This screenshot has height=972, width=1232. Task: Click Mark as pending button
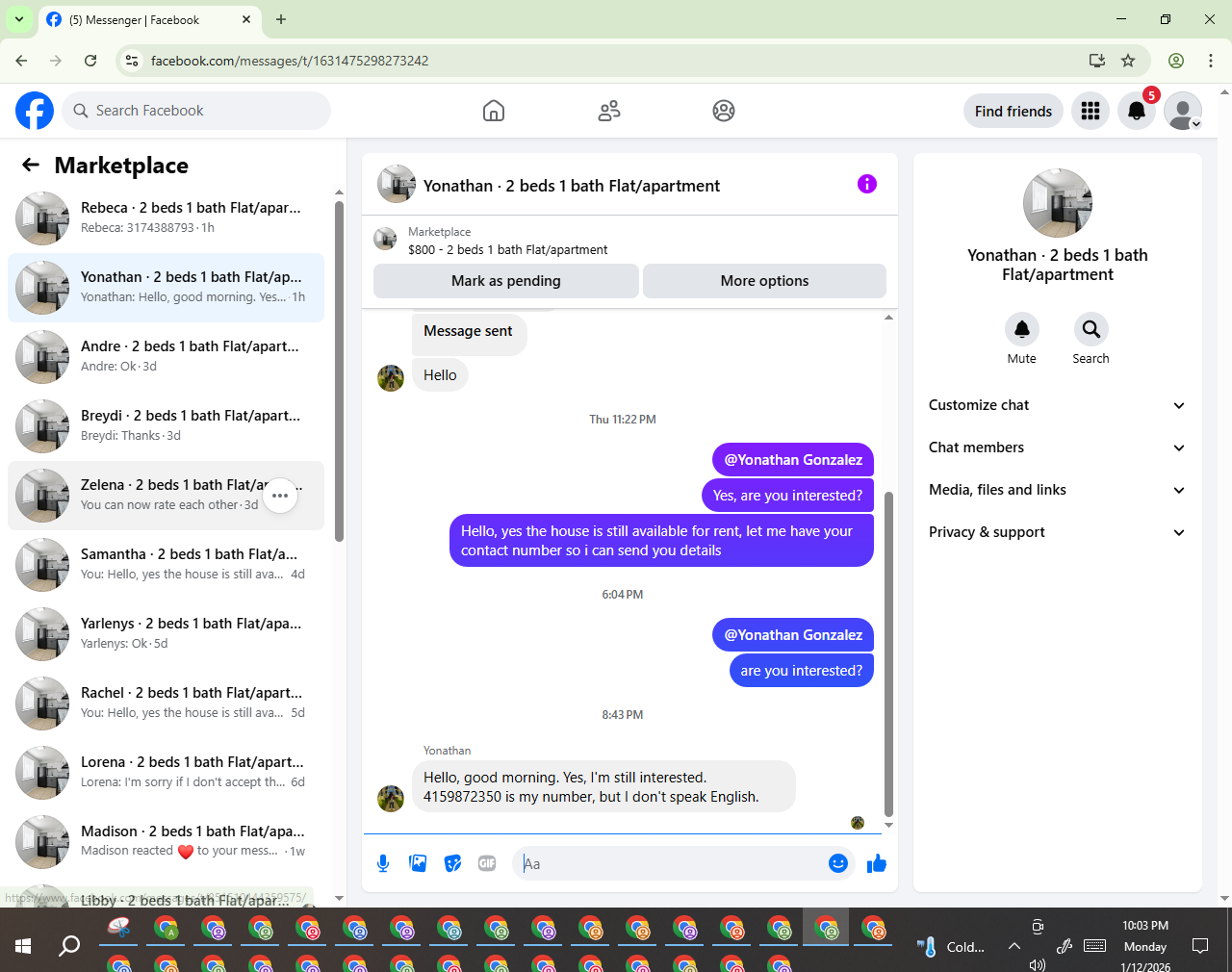point(506,281)
